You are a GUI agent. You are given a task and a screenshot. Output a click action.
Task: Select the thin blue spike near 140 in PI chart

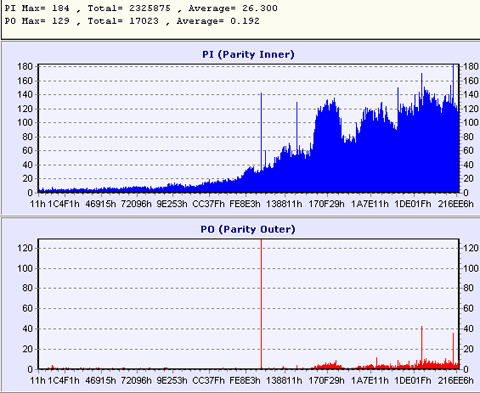coord(261,132)
